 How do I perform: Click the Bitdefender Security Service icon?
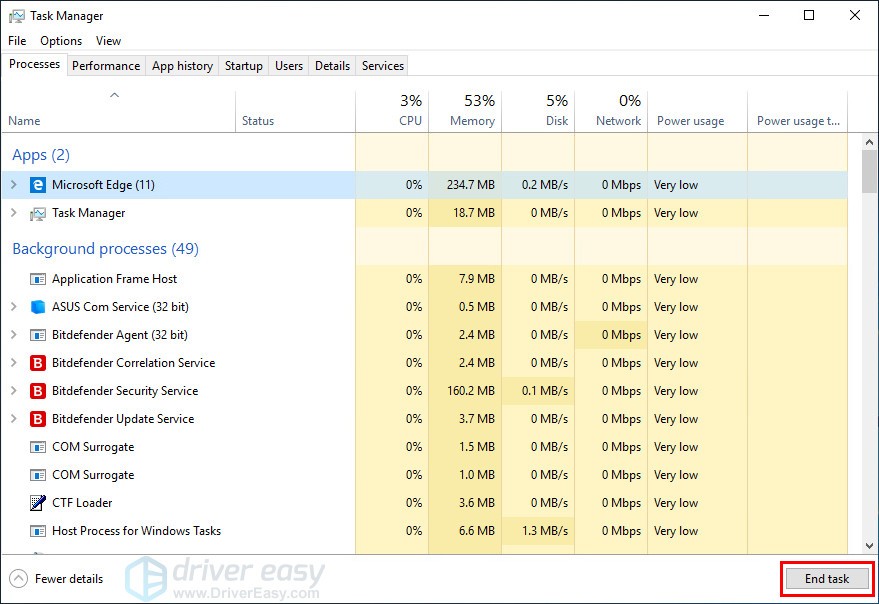[38, 391]
